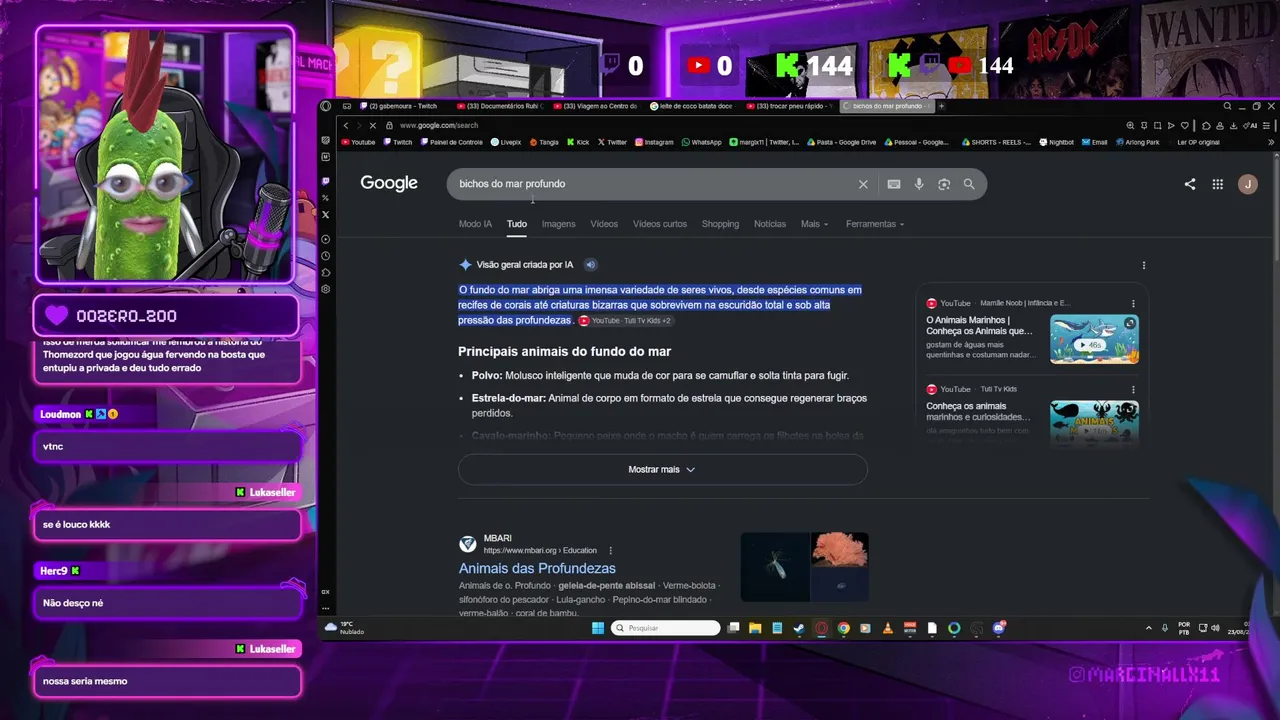Expand the Mais search filters dropdown
The image size is (1280, 720).
[x=814, y=224]
